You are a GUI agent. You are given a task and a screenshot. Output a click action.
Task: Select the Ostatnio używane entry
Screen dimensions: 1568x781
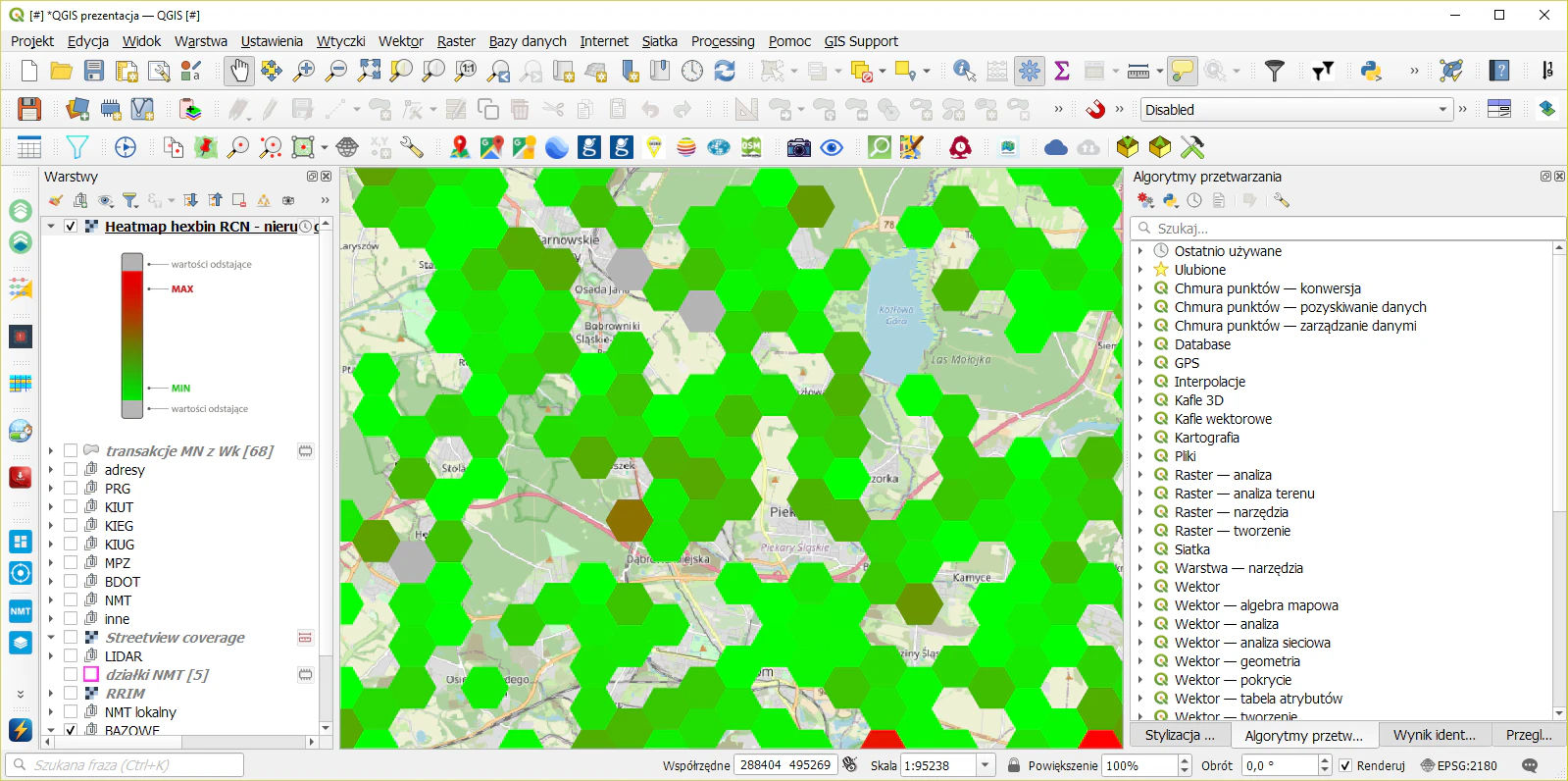pos(1228,251)
